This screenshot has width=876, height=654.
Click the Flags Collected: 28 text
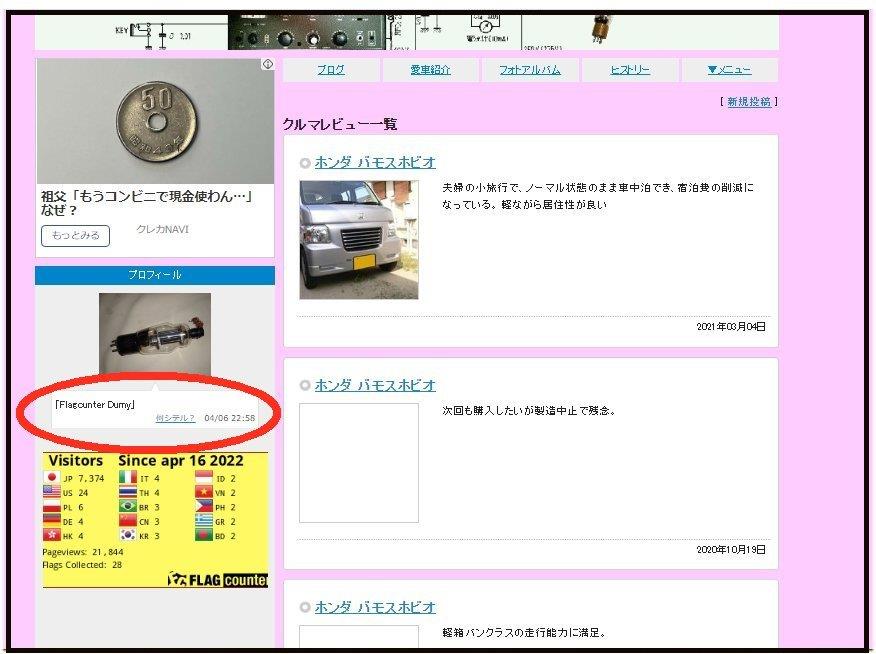82,565
